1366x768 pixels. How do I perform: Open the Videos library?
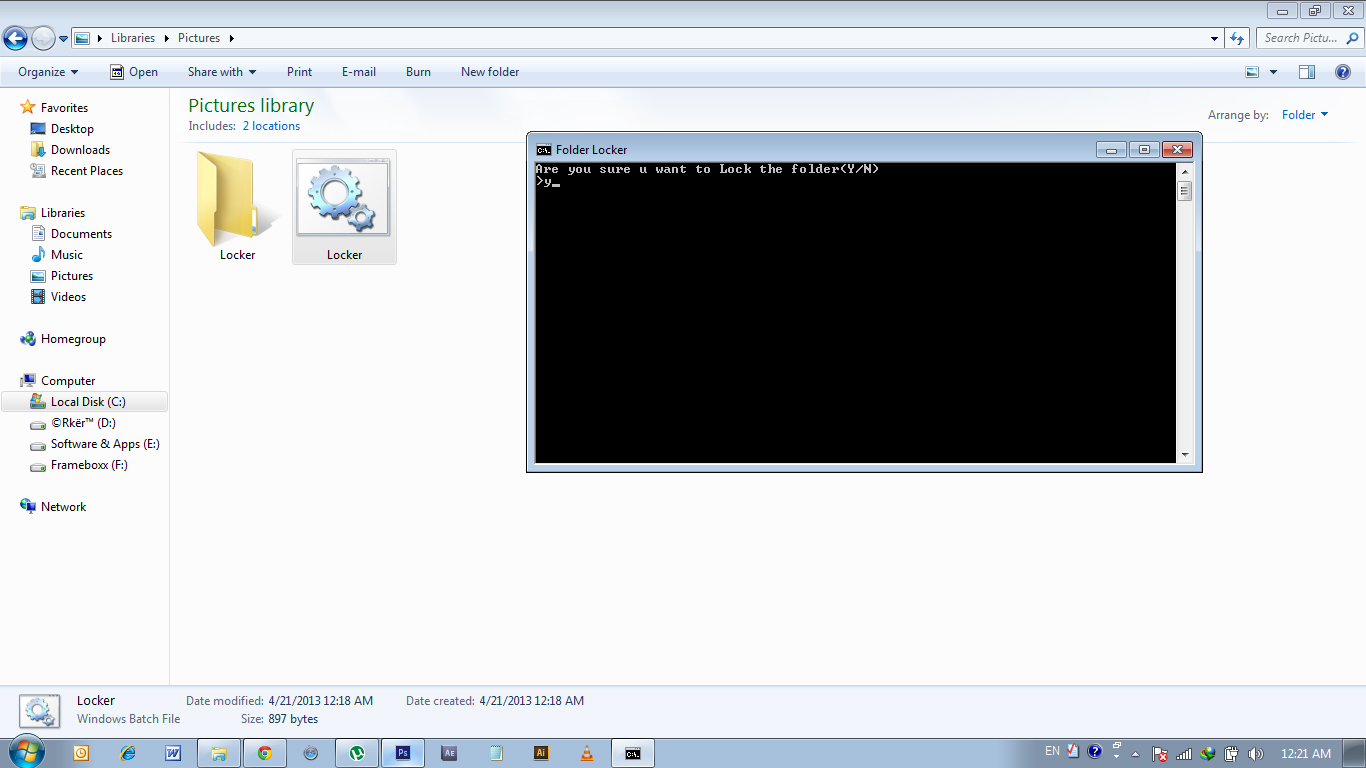point(68,297)
